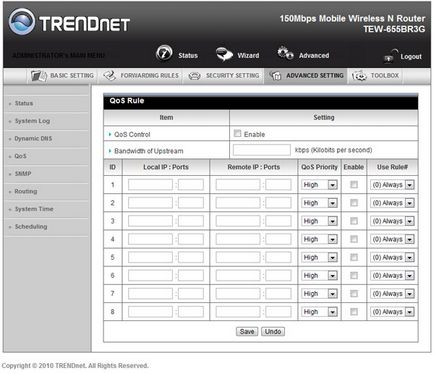Viewport: 434px width, 374px height.
Task: Open Dynamic DNS in sidebar
Action: [33, 139]
